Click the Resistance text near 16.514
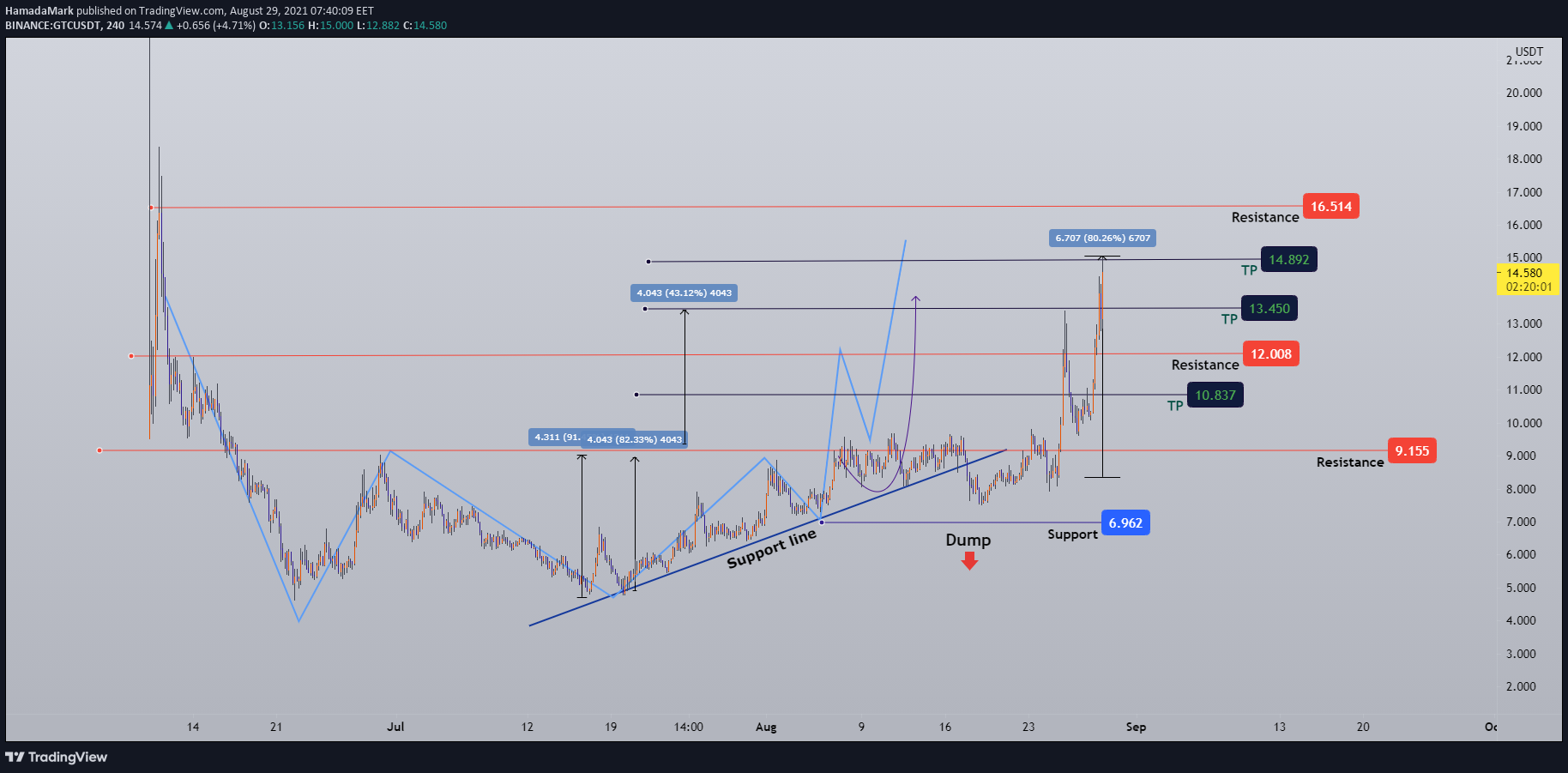1568x773 pixels. 1265,218
